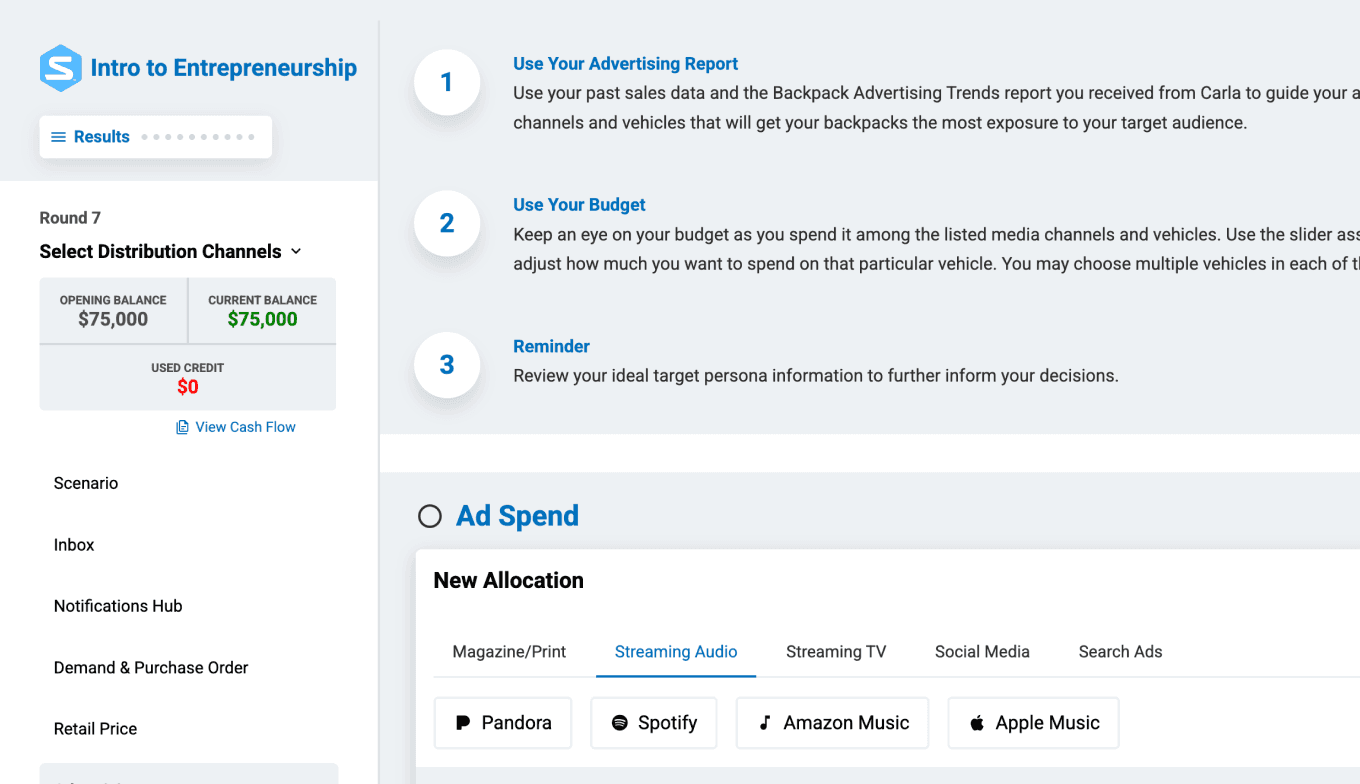Click the Stukent S logo icon
The width and height of the screenshot is (1360, 784).
60,68
